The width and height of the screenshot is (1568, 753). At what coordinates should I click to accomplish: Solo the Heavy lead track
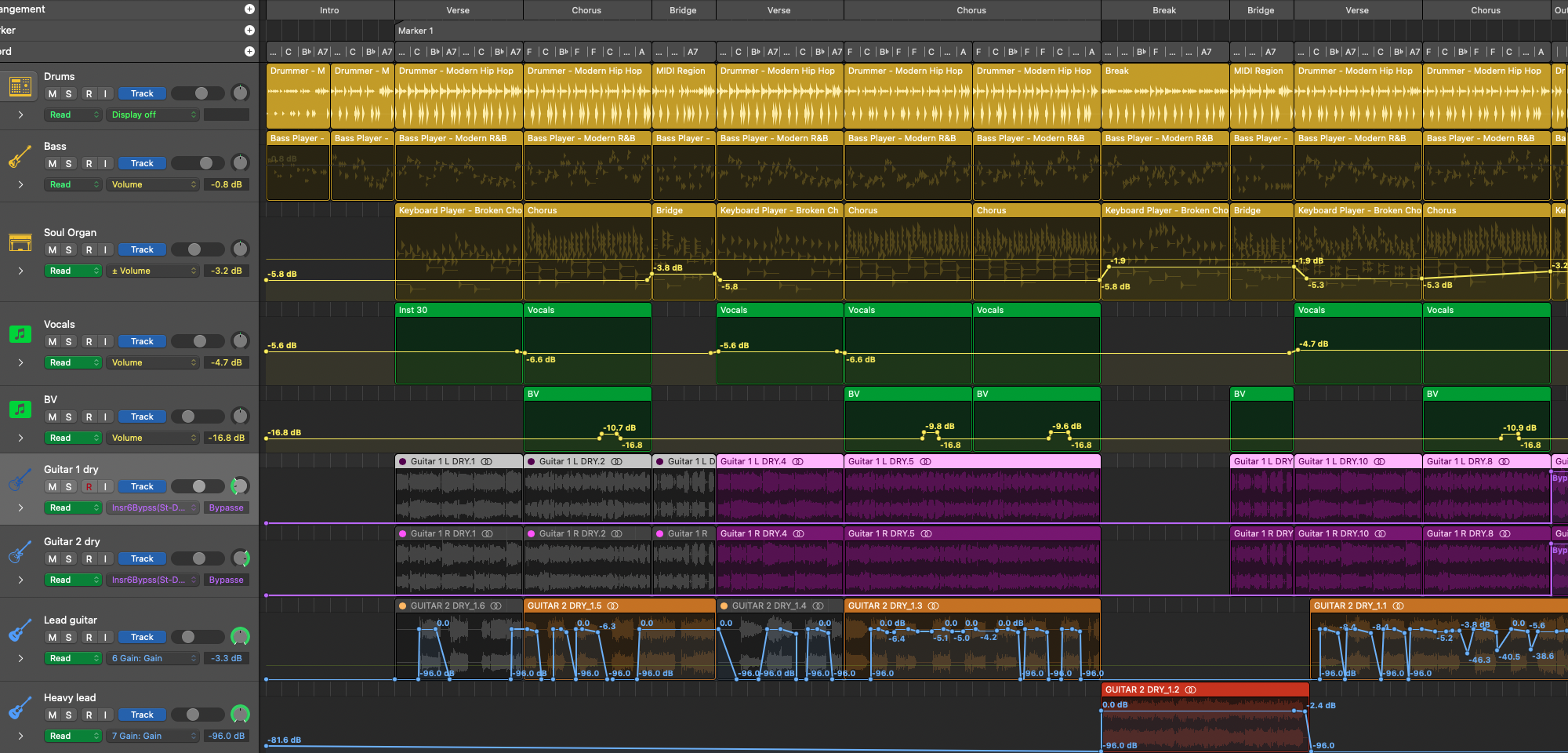[69, 715]
